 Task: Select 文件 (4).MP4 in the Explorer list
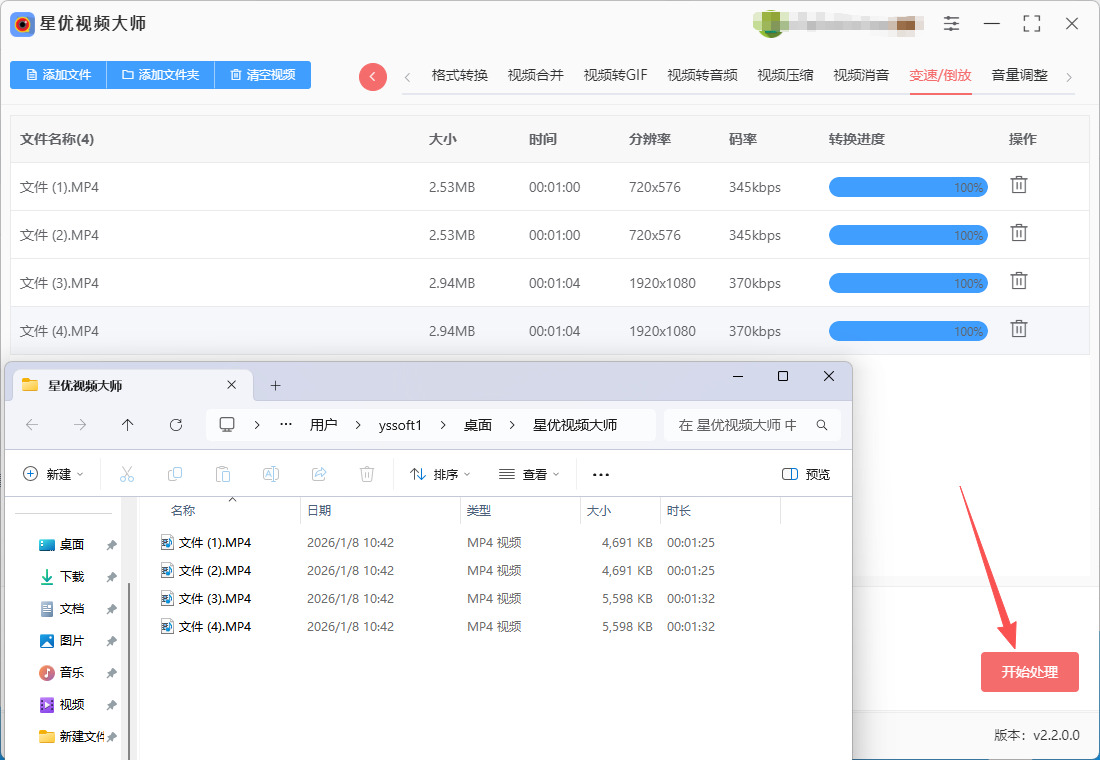click(x=214, y=627)
